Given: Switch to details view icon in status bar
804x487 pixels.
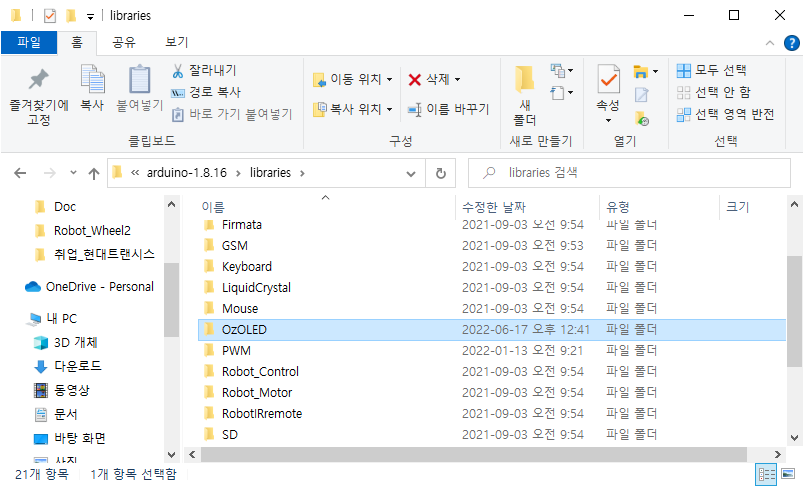Looking at the screenshot, I should pos(767,474).
